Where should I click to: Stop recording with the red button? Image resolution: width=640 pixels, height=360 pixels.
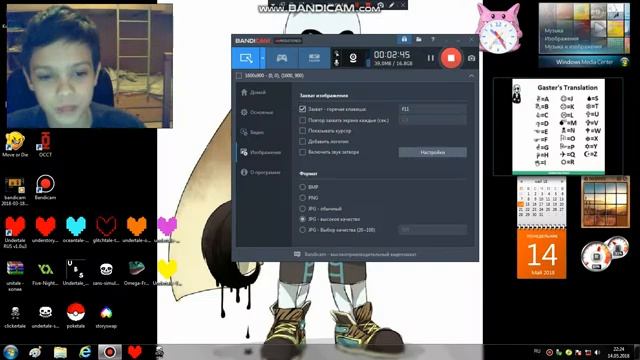click(x=451, y=58)
